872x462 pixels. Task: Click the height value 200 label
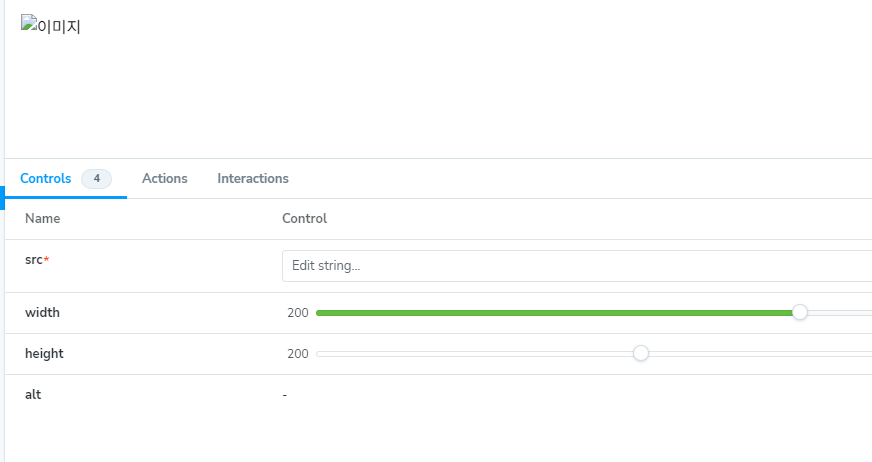pyautogui.click(x=298, y=354)
